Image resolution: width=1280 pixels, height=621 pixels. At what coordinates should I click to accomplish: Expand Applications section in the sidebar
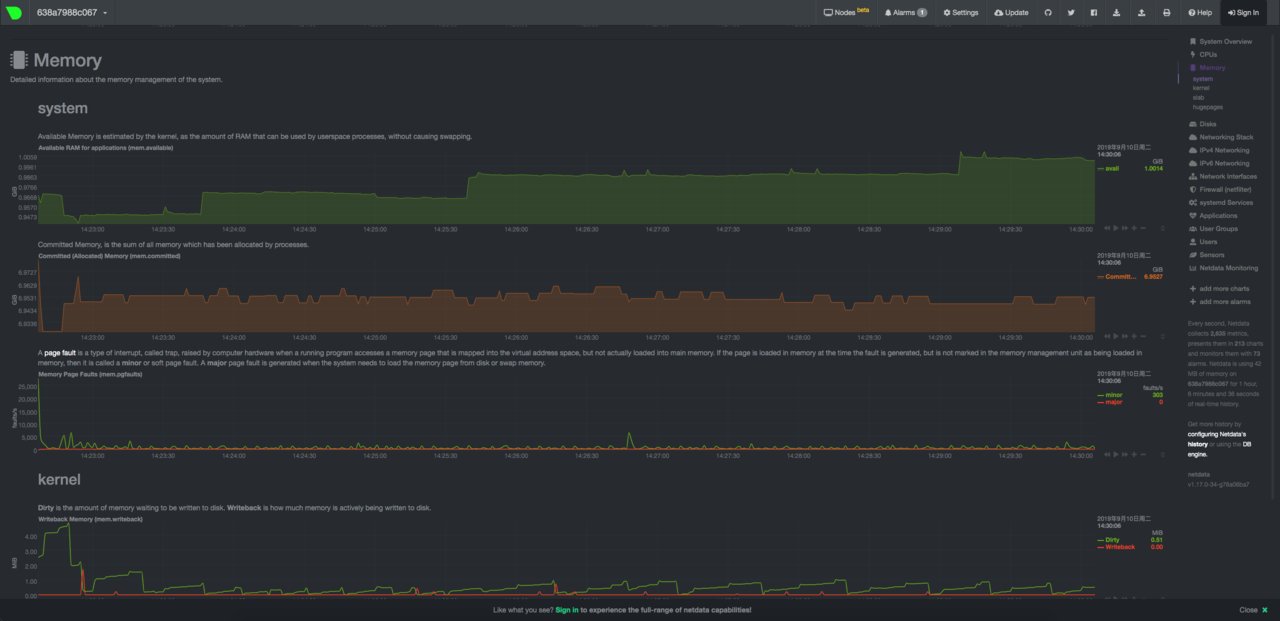coord(1213,215)
